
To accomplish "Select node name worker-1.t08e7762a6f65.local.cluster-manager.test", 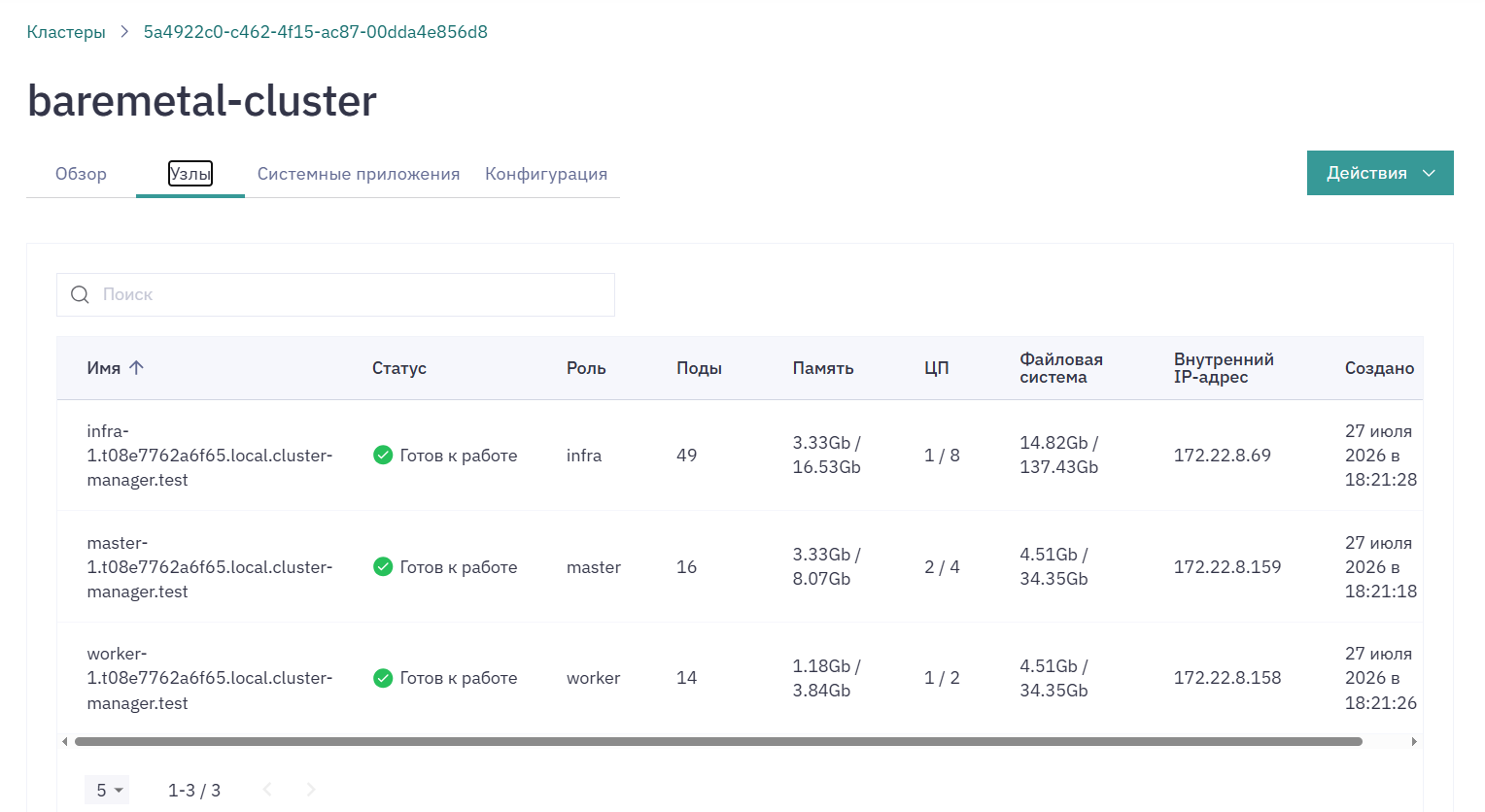I will click(210, 678).
